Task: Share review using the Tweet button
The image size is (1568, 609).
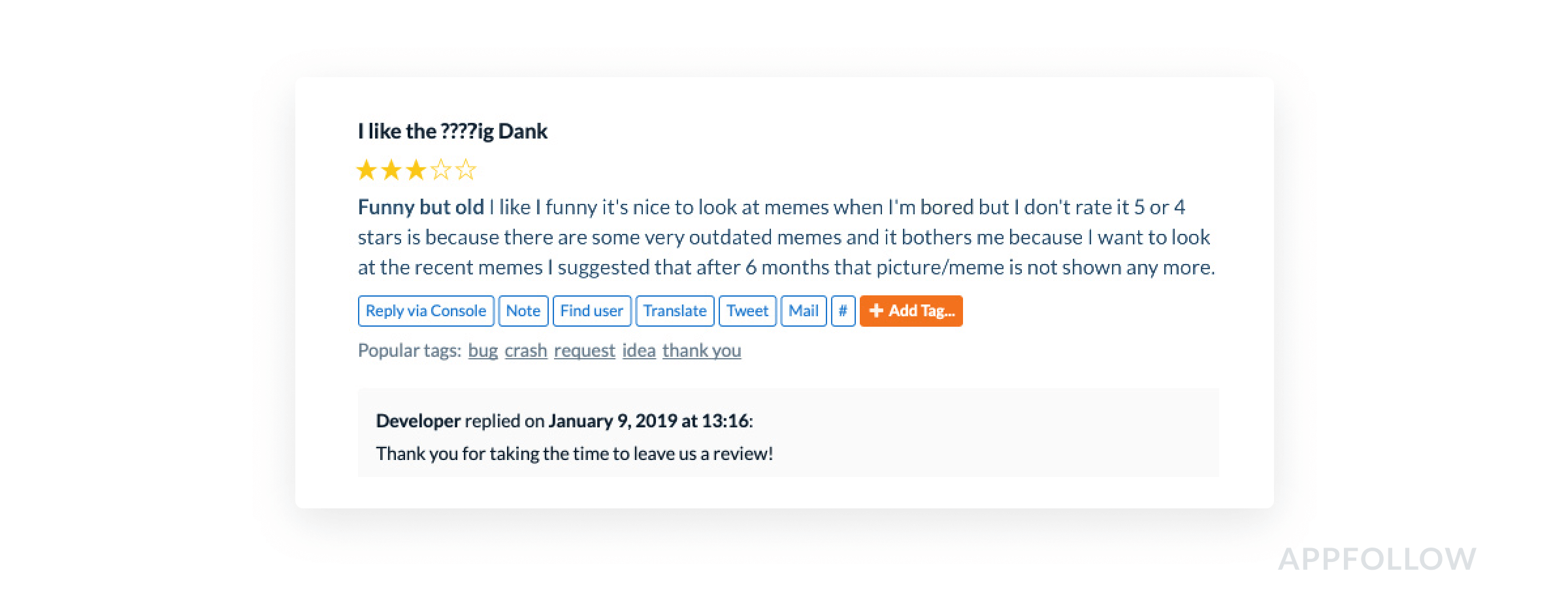Action: pyautogui.click(x=747, y=311)
